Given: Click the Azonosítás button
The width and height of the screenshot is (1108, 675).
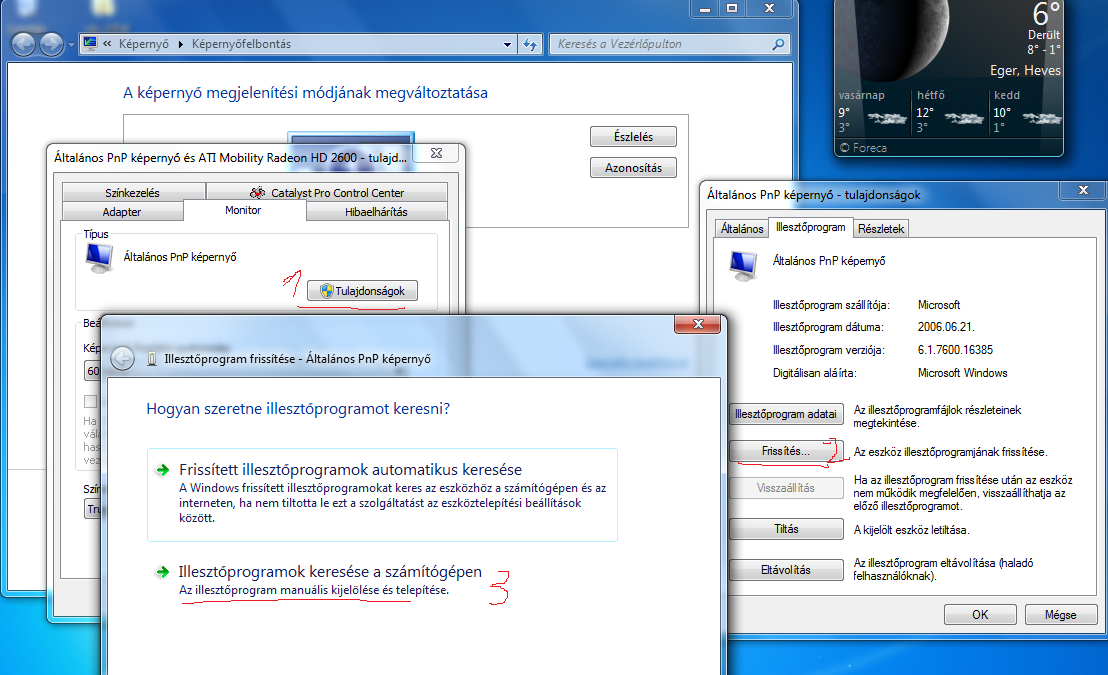Looking at the screenshot, I should pyautogui.click(x=633, y=168).
